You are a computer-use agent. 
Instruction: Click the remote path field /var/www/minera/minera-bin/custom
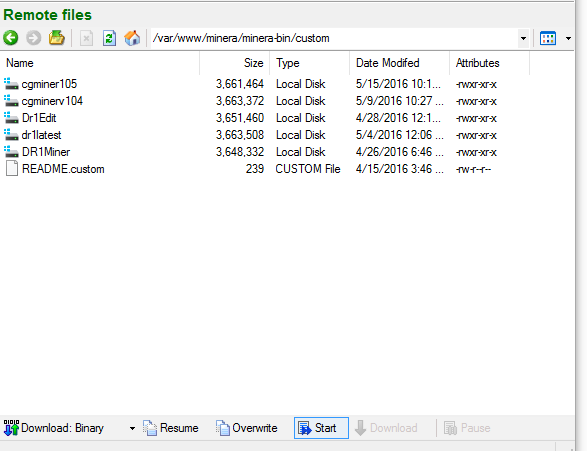pos(334,38)
